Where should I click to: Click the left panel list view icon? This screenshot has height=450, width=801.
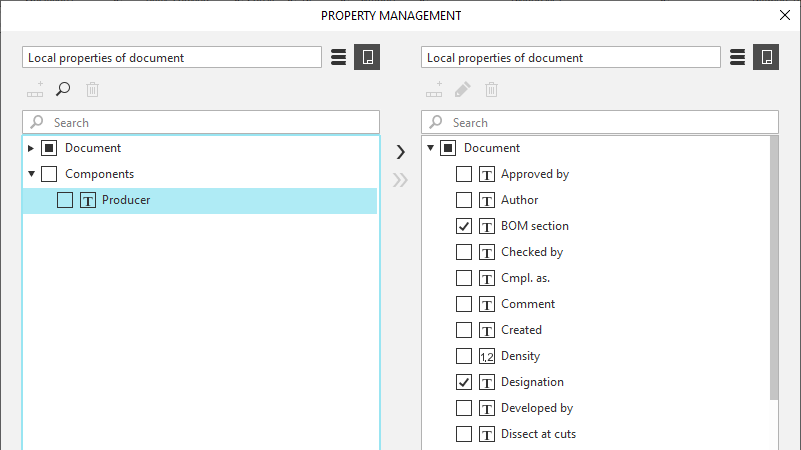338,57
